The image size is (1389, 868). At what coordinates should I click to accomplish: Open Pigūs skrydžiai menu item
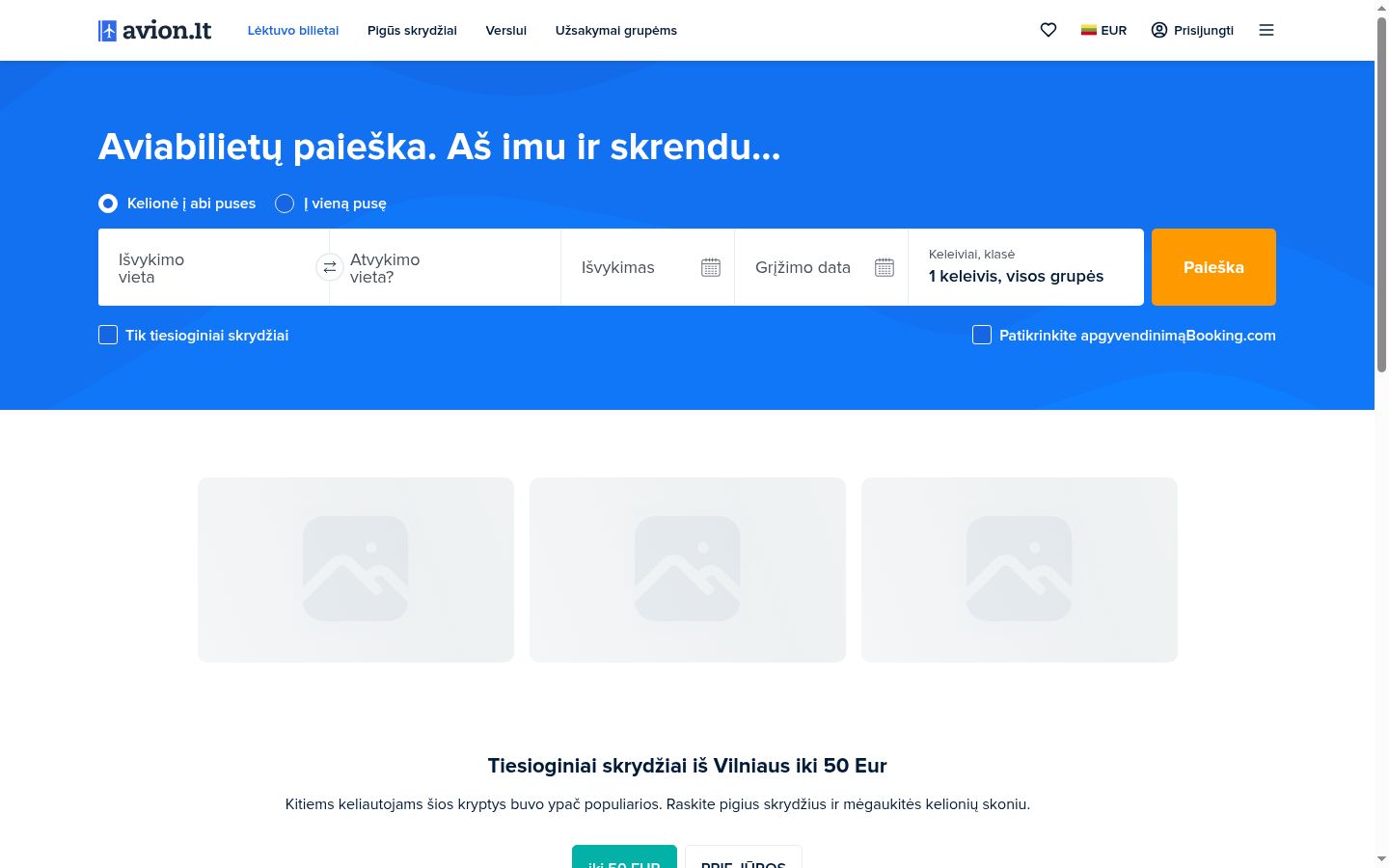click(x=412, y=30)
